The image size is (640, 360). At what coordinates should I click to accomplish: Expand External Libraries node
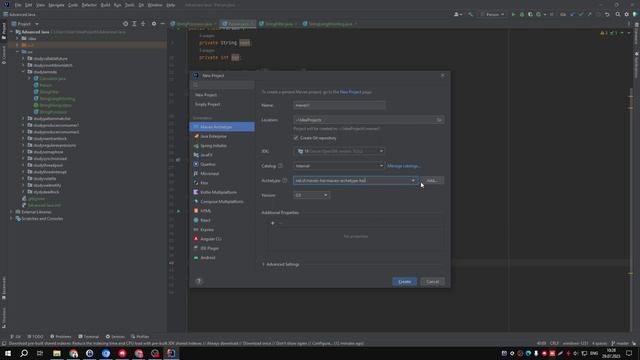click(x=11, y=212)
